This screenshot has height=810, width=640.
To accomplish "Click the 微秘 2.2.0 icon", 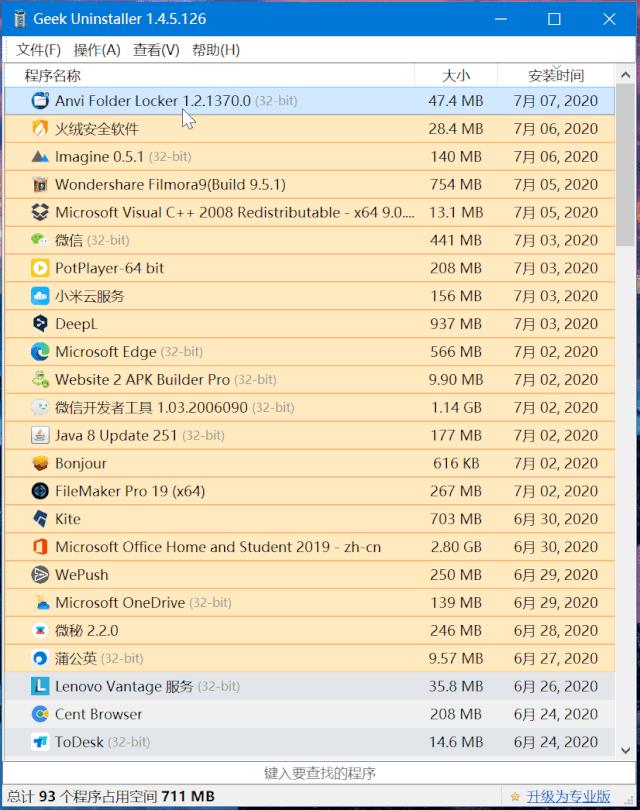I will click(40, 630).
